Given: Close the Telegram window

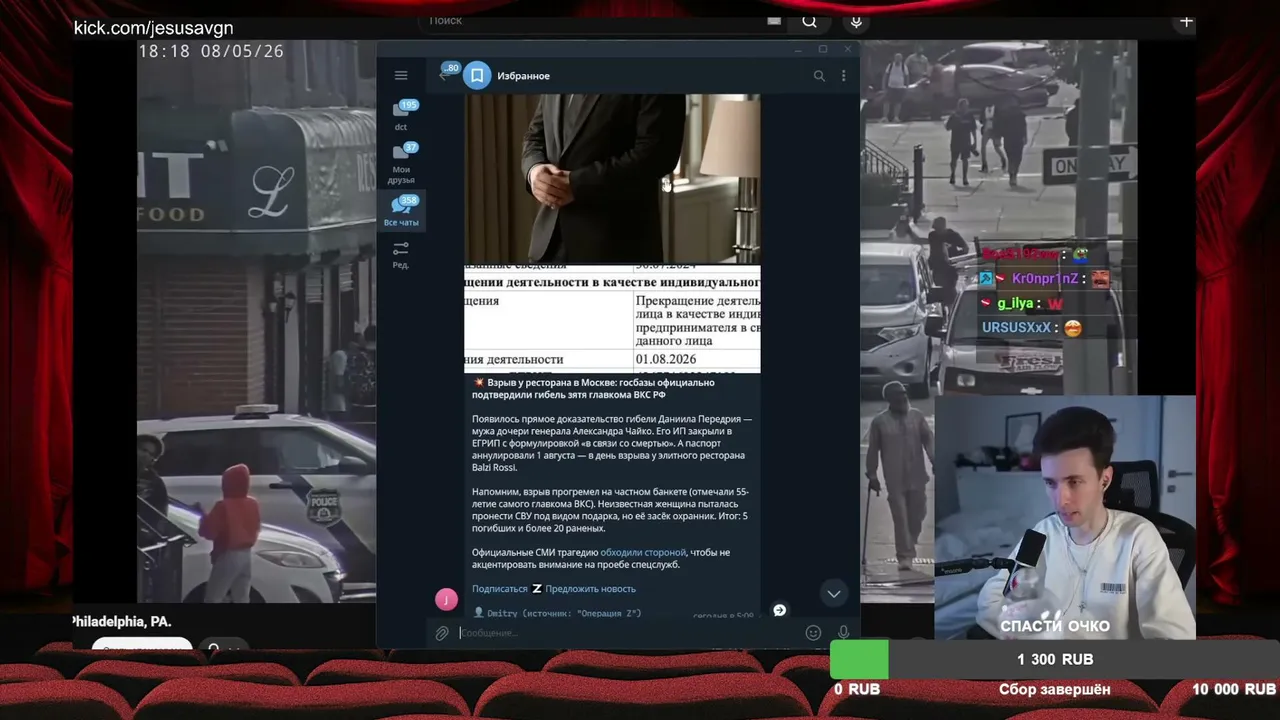Looking at the screenshot, I should pos(847,49).
